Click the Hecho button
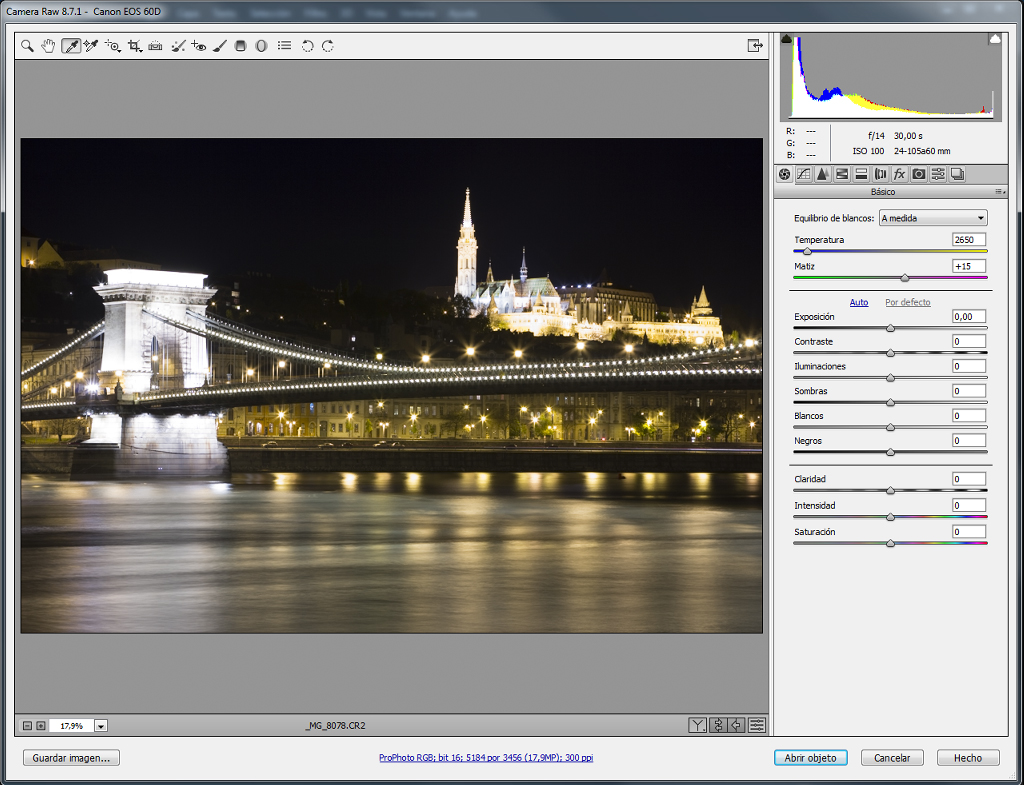This screenshot has width=1024, height=785. 968,758
